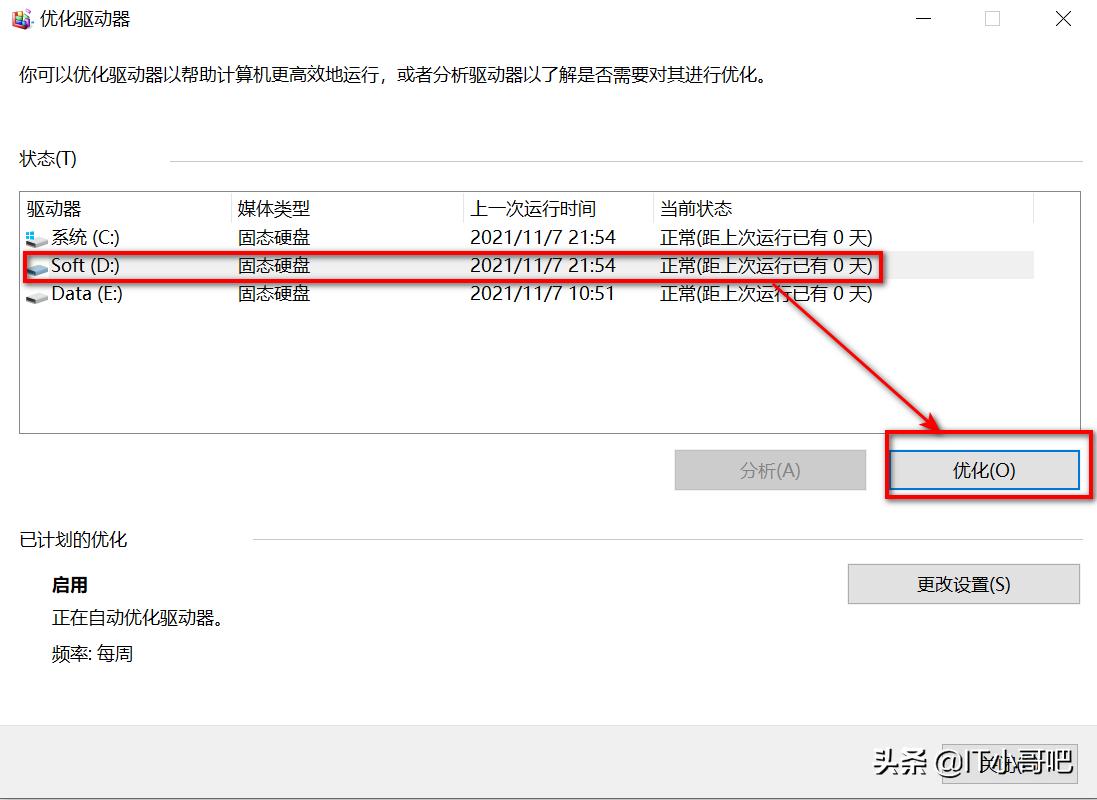Click the Optimize Drives icon in the title bar

click(20, 18)
